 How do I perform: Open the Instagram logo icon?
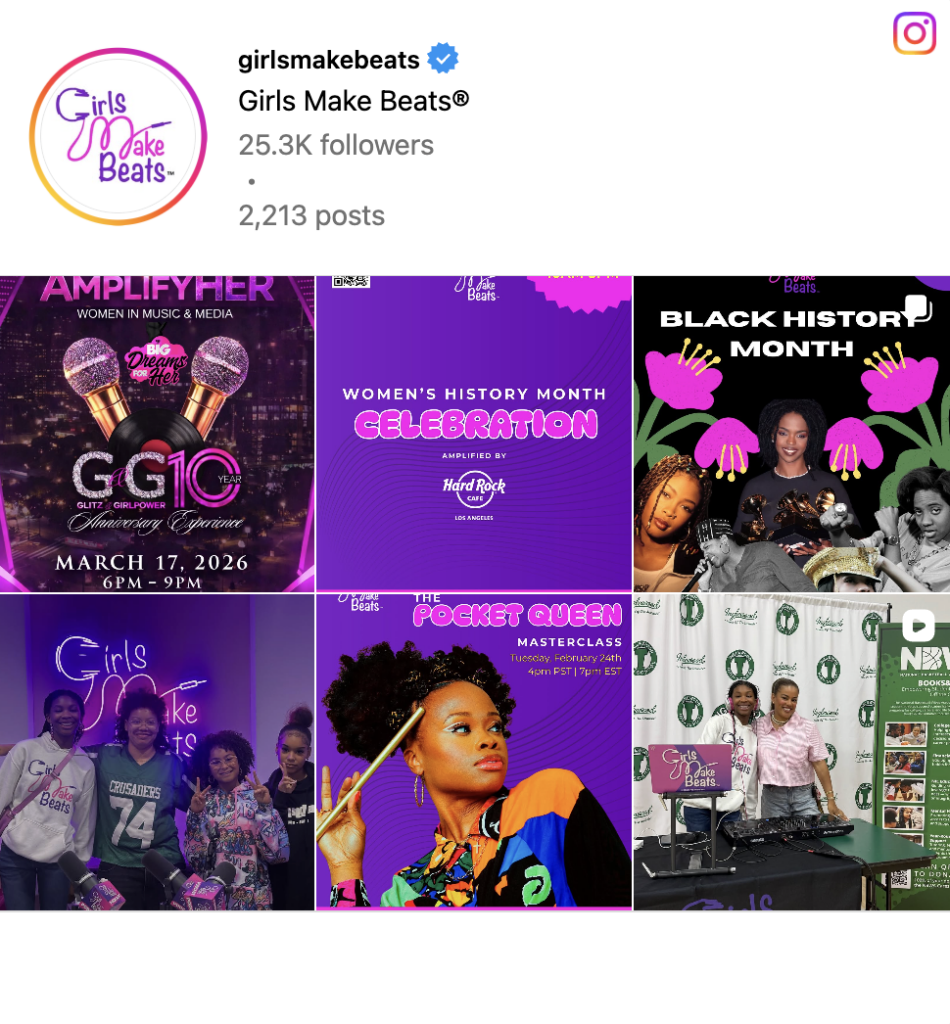[x=914, y=33]
